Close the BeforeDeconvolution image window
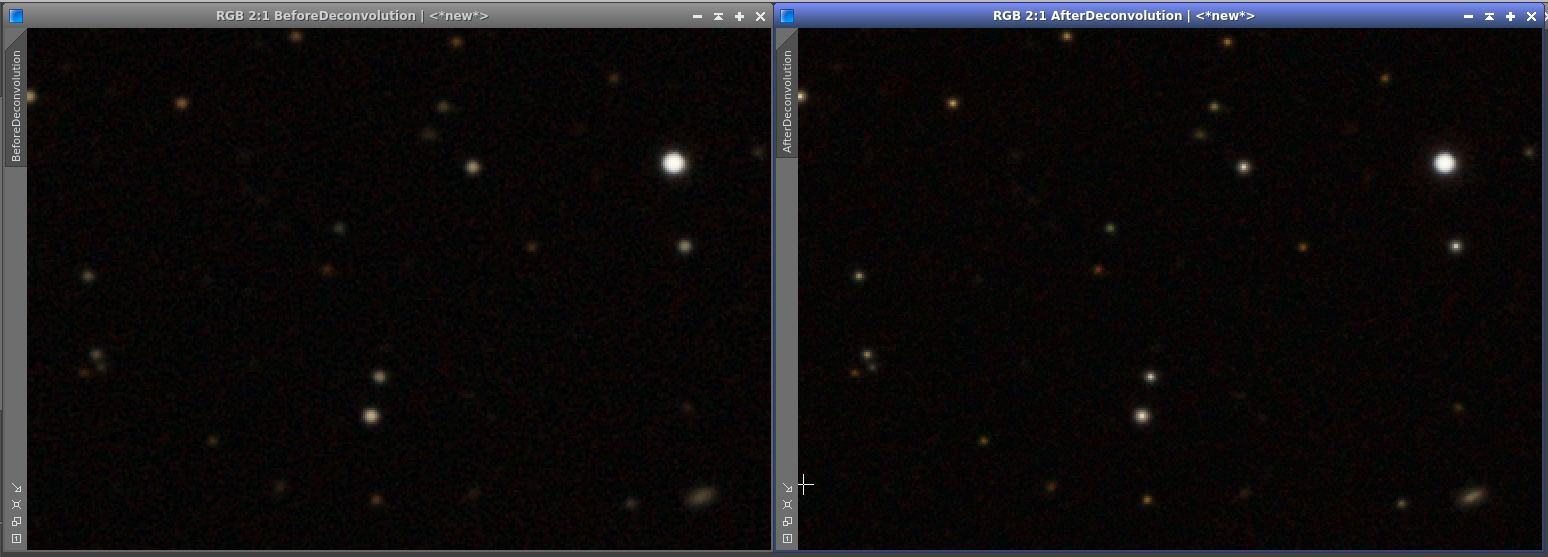Screen dimensions: 1548x557 coord(760,17)
